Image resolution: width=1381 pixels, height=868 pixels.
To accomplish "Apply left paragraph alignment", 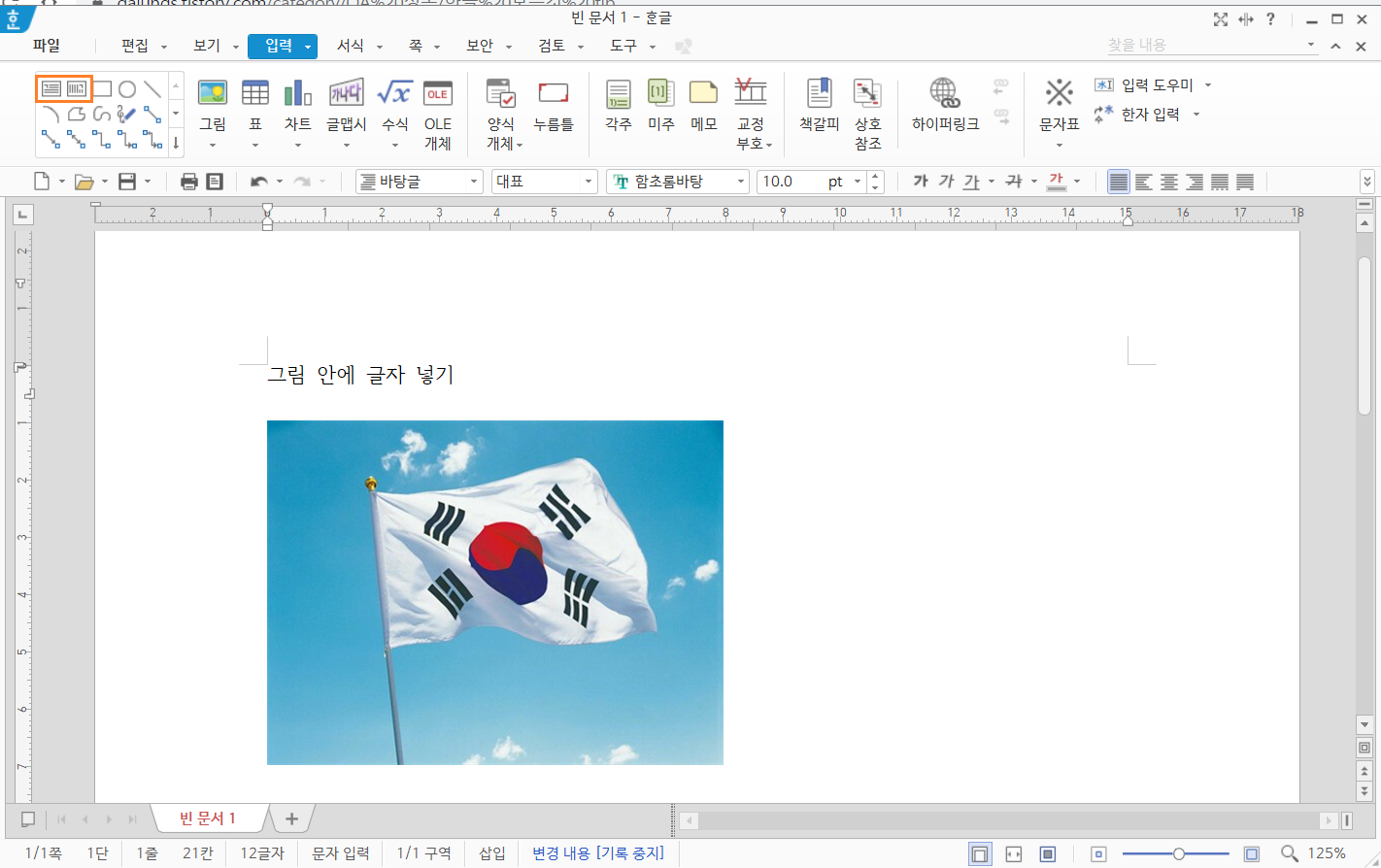I will point(1144,182).
